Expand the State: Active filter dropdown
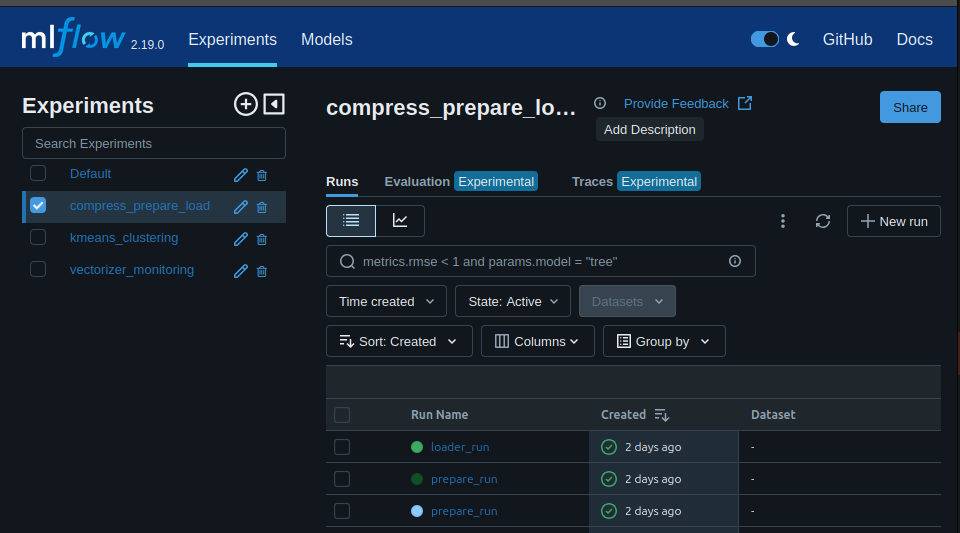This screenshot has width=960, height=533. 512,301
